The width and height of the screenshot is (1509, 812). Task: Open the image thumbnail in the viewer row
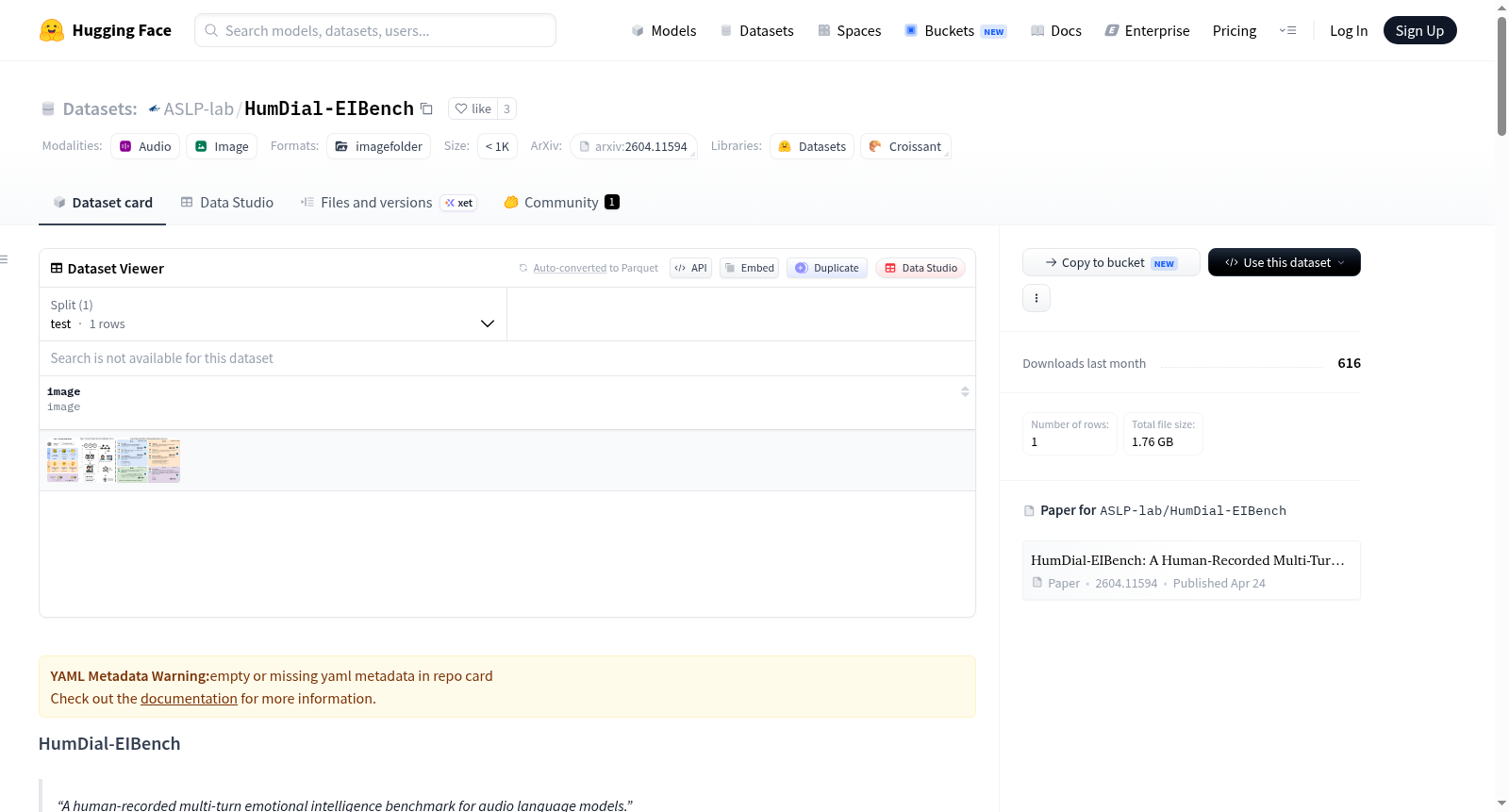click(113, 460)
